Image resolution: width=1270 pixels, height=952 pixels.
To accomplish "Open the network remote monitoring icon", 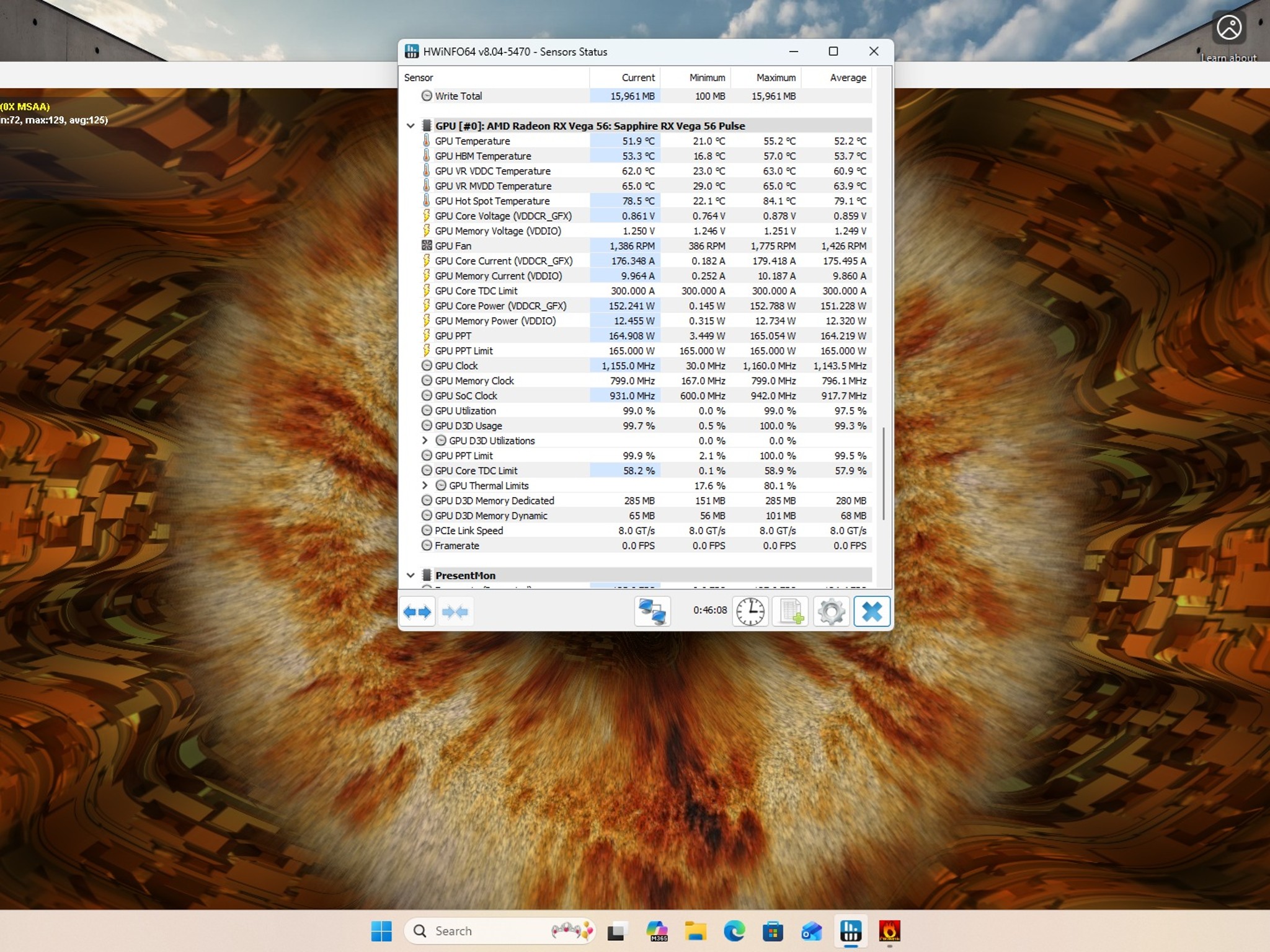I will [652, 611].
